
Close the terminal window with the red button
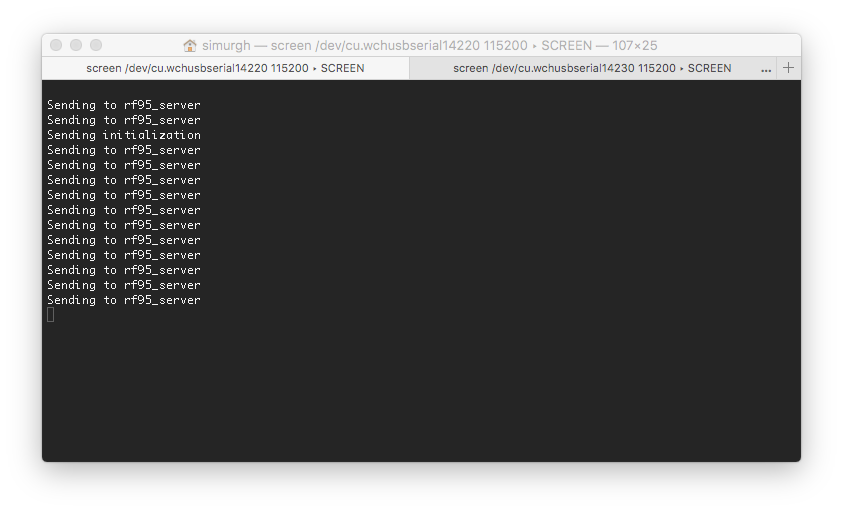56,45
